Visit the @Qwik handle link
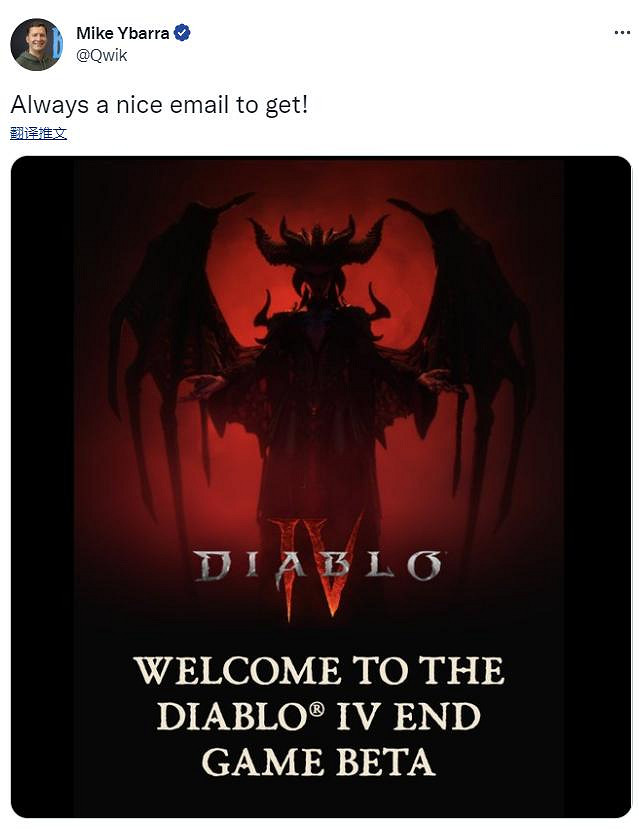Image resolution: width=639 pixels, height=829 pixels. pos(101,56)
